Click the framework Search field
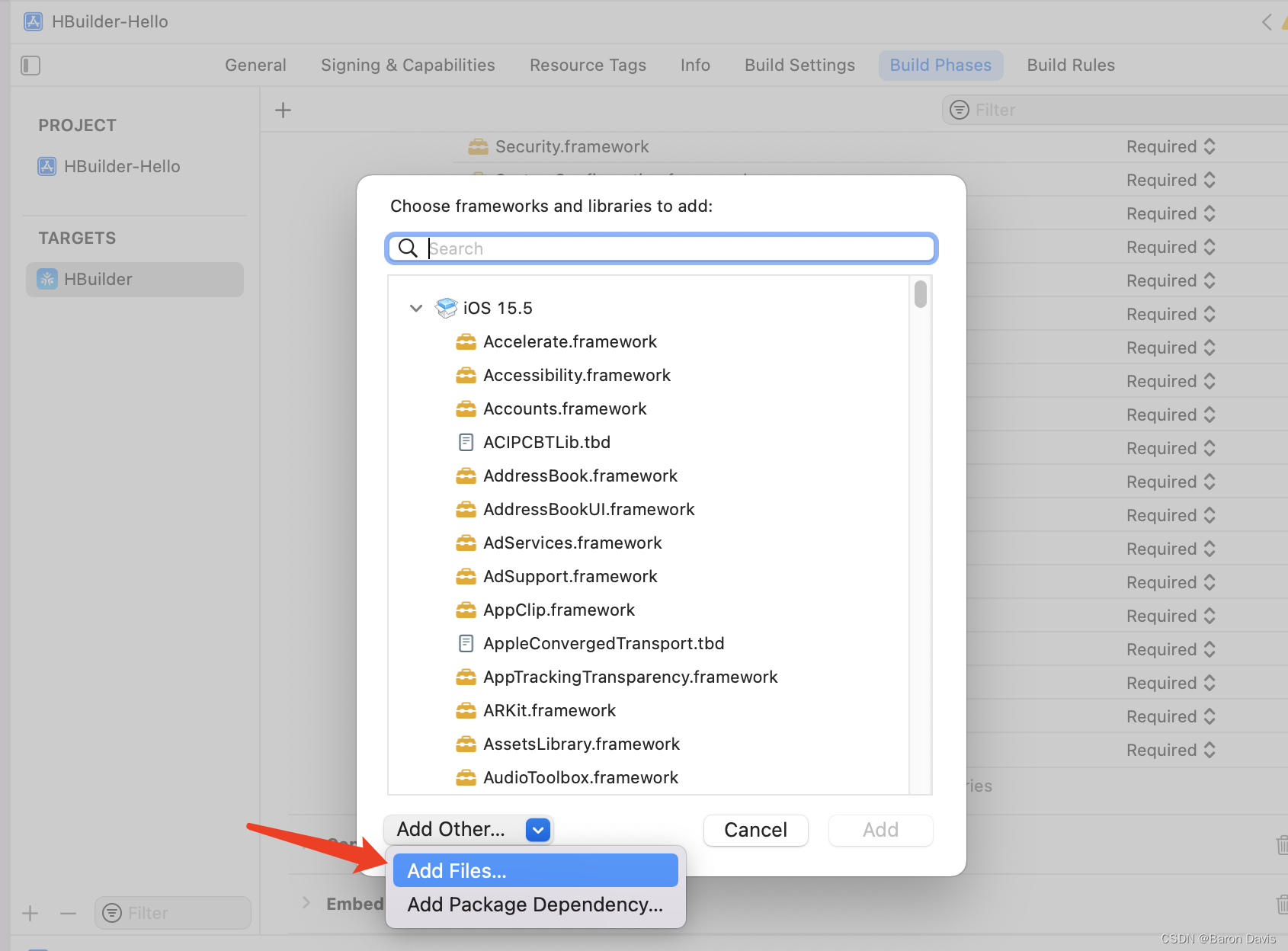This screenshot has width=1288, height=951. (x=662, y=248)
